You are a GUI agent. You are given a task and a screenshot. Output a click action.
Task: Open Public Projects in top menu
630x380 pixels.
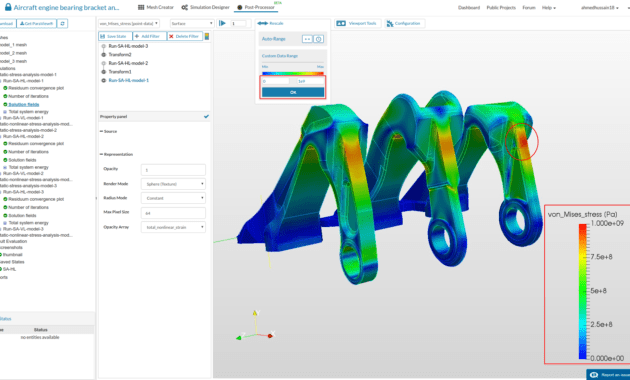click(501, 8)
